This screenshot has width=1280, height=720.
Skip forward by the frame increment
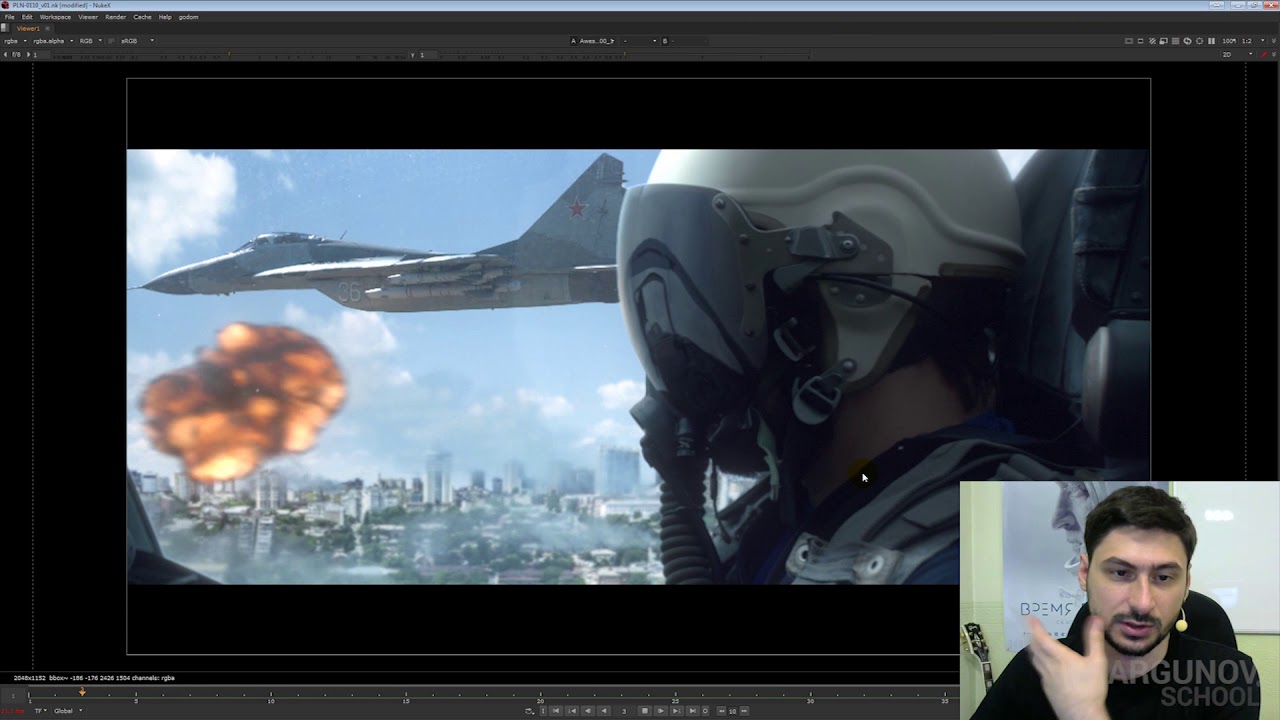point(743,711)
